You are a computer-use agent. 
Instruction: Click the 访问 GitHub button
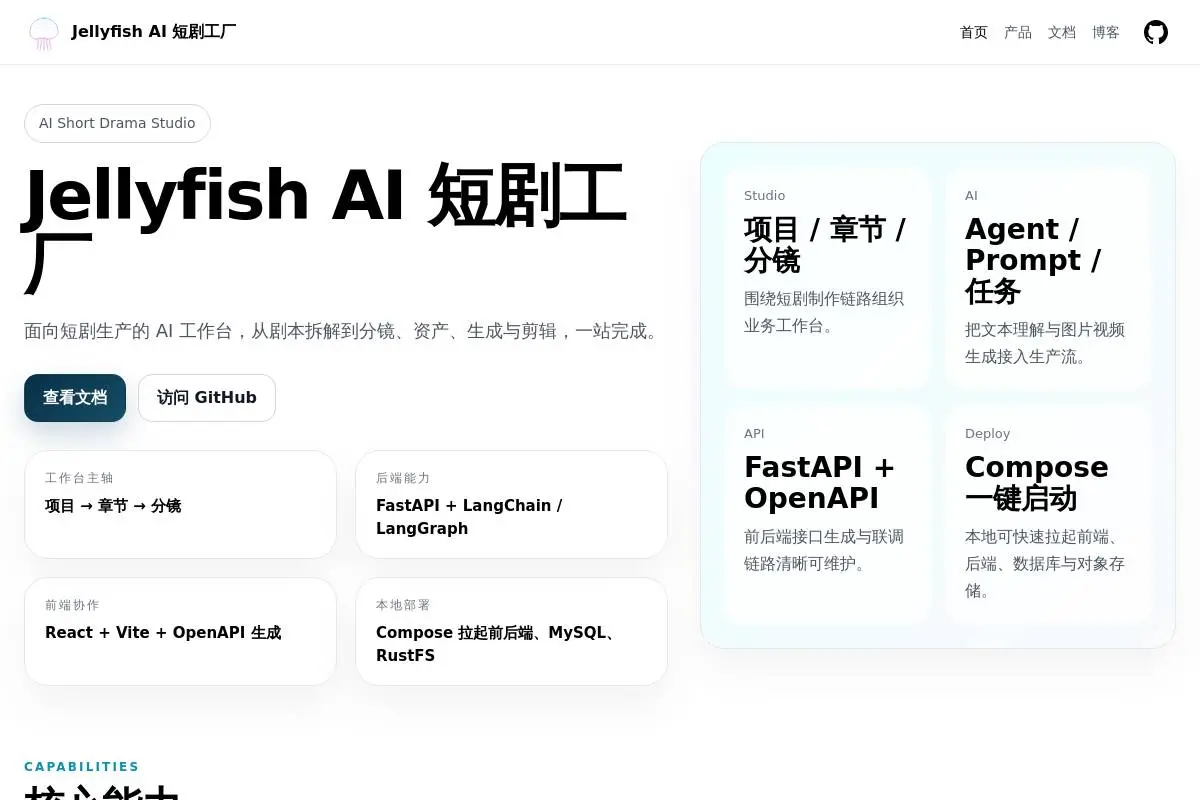tap(207, 398)
